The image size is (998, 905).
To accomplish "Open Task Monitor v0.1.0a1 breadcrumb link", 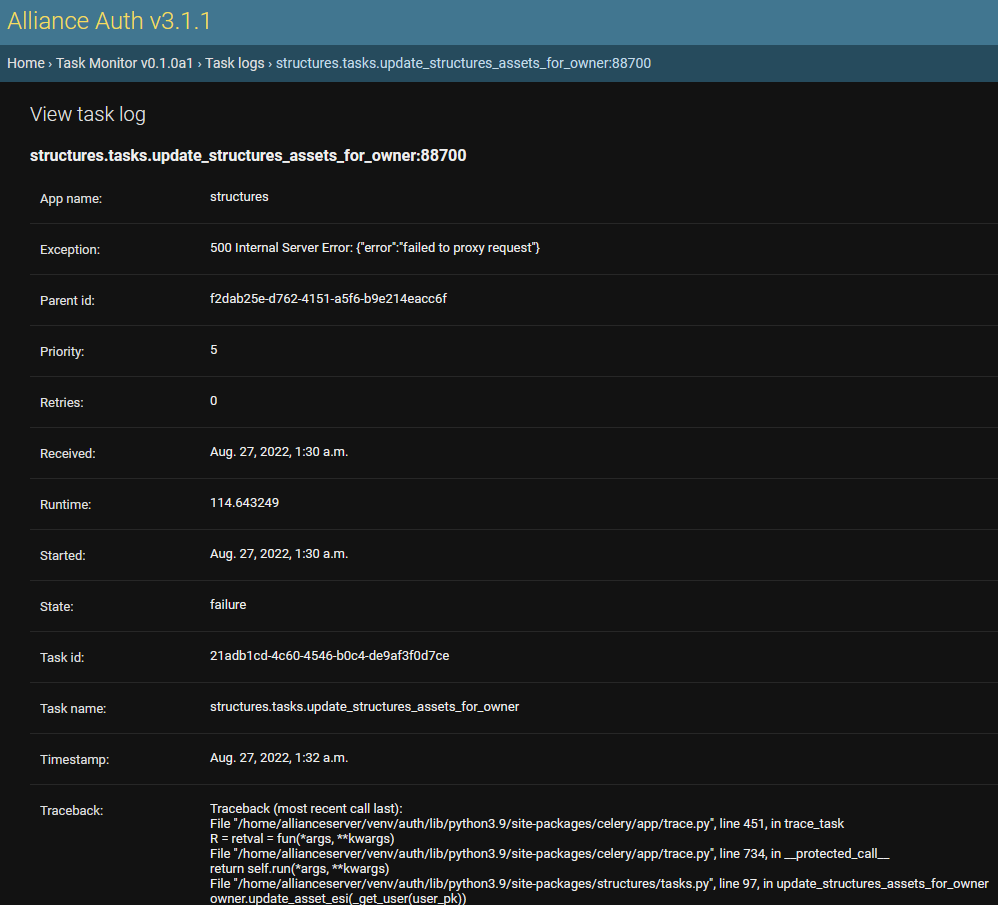I will [124, 63].
